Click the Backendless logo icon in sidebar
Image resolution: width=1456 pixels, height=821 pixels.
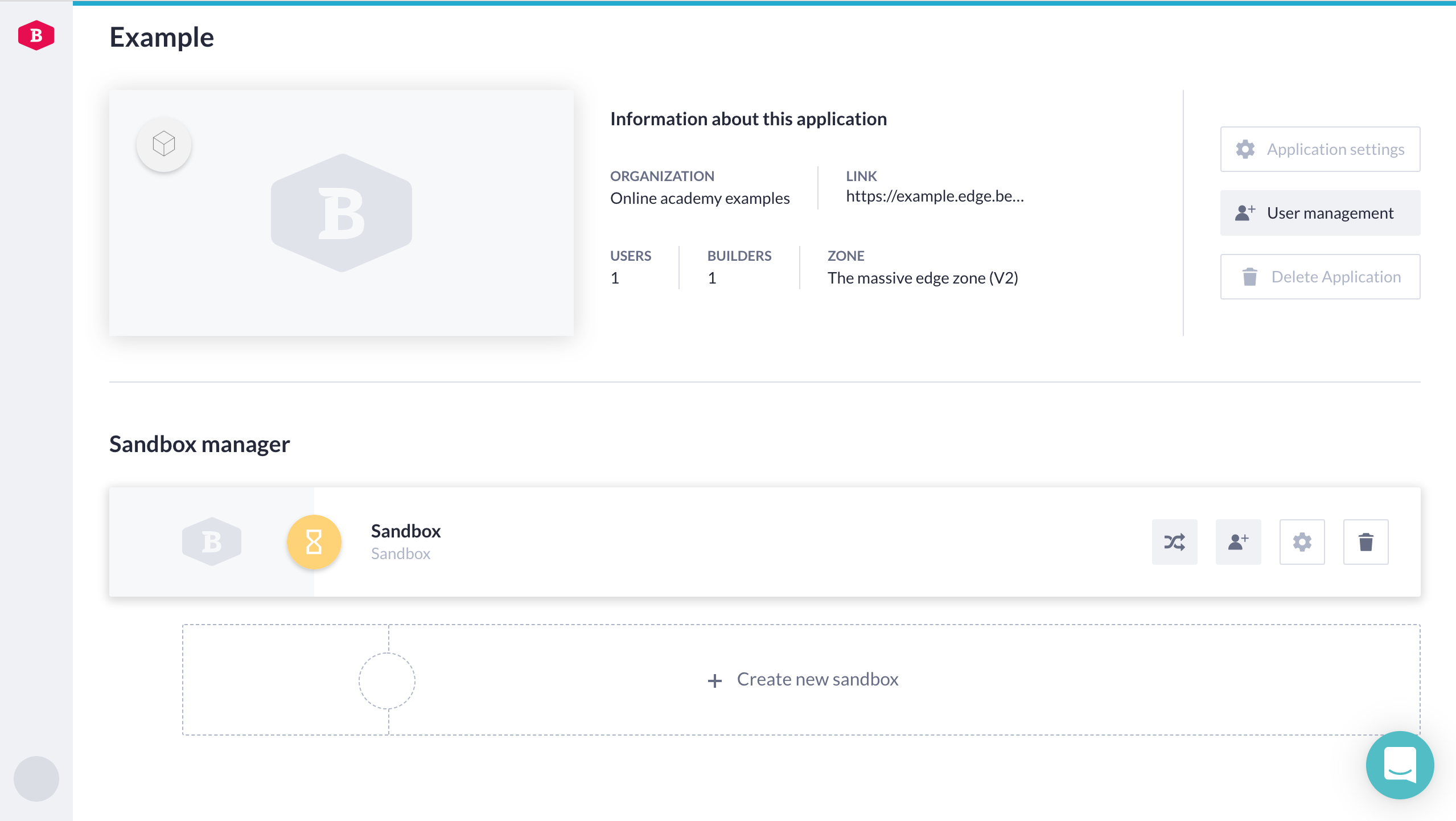[x=36, y=34]
